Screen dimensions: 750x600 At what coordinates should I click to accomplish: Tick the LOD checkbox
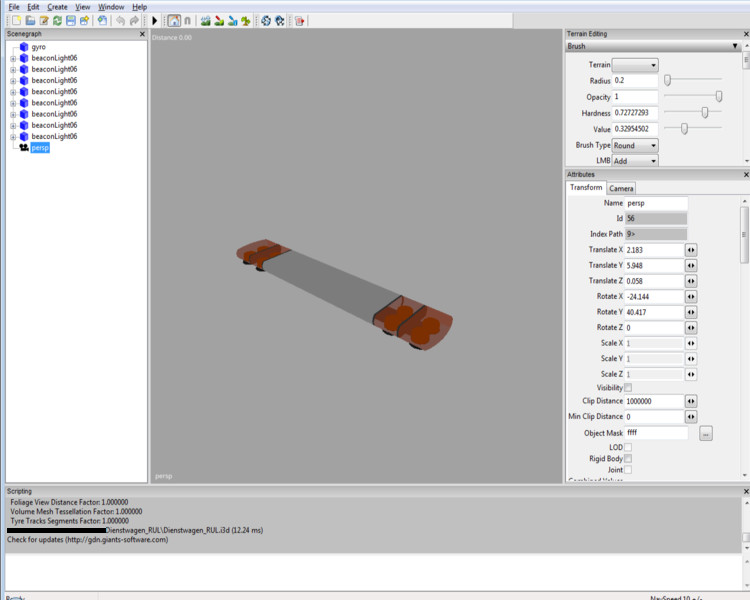click(x=628, y=447)
